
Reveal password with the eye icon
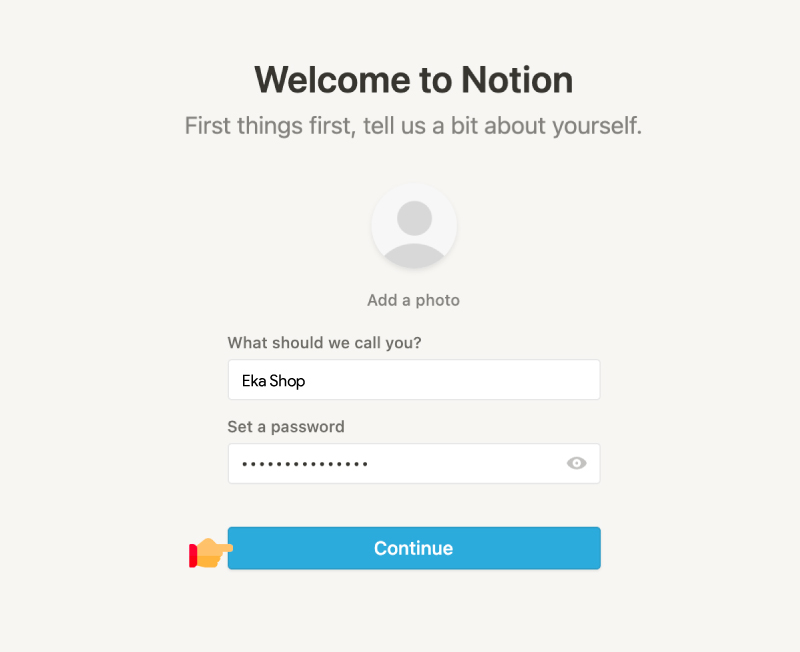(576, 463)
